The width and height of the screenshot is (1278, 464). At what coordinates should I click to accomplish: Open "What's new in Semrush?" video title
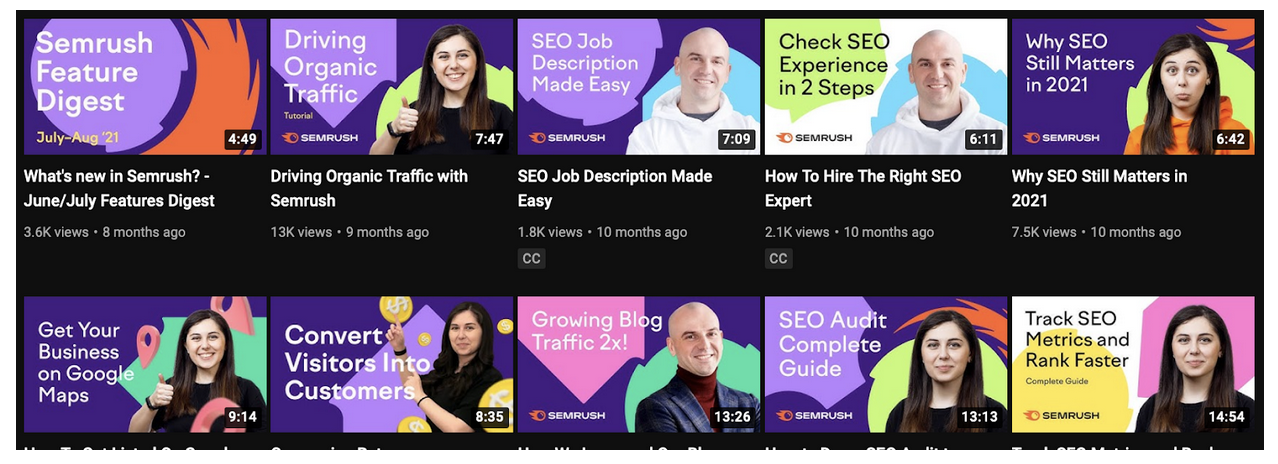coord(119,188)
